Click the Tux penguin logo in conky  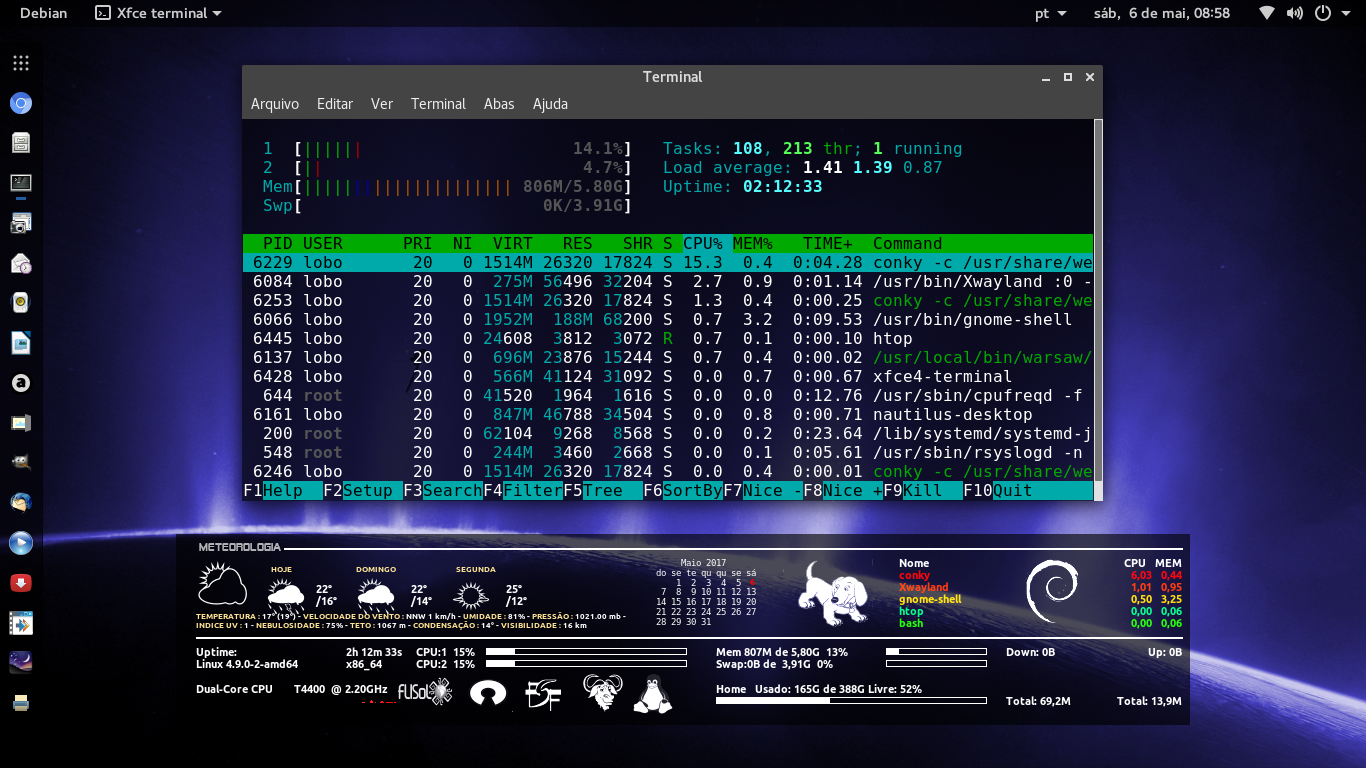[x=653, y=692]
